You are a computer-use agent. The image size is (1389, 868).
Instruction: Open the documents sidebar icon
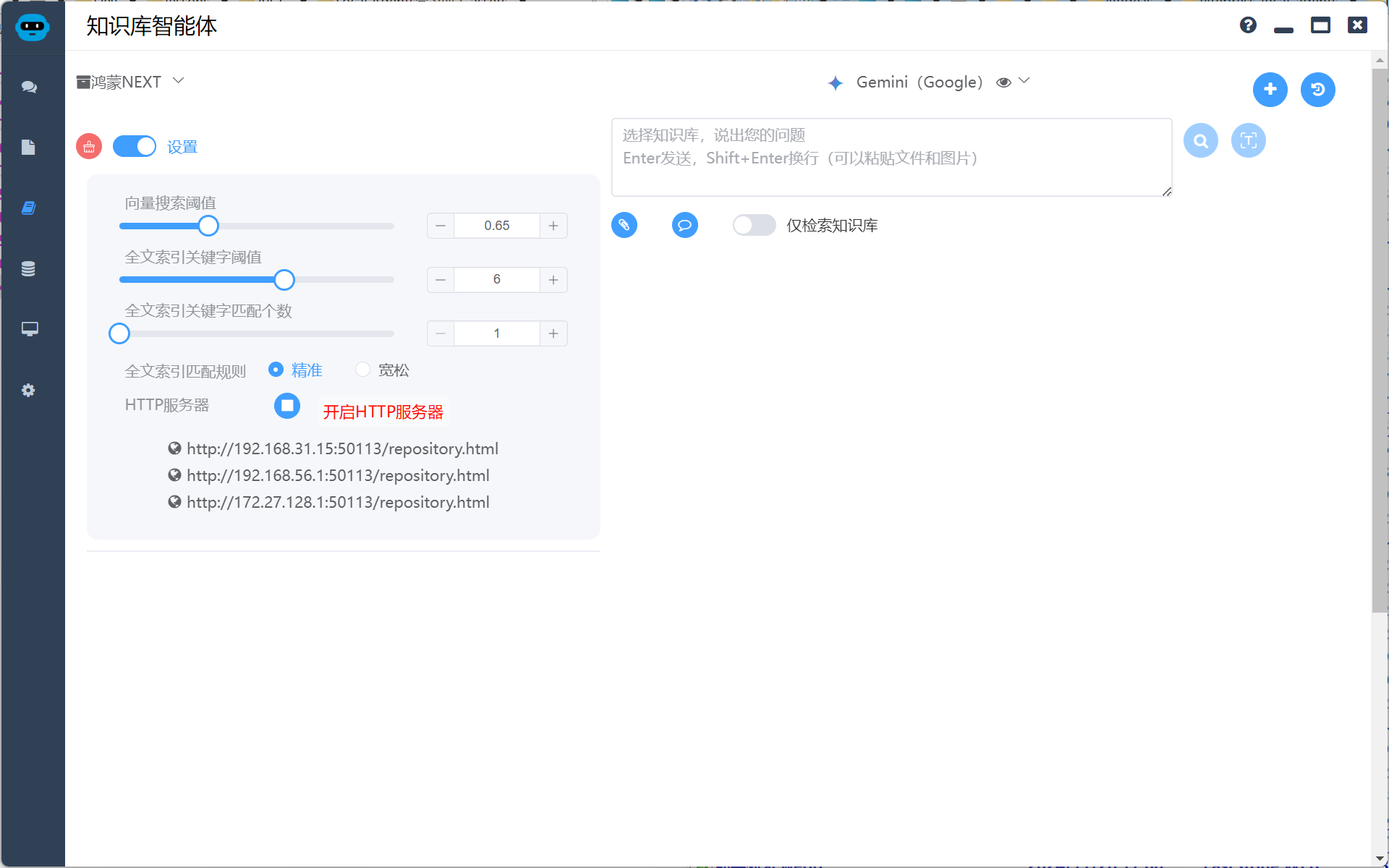point(28,148)
